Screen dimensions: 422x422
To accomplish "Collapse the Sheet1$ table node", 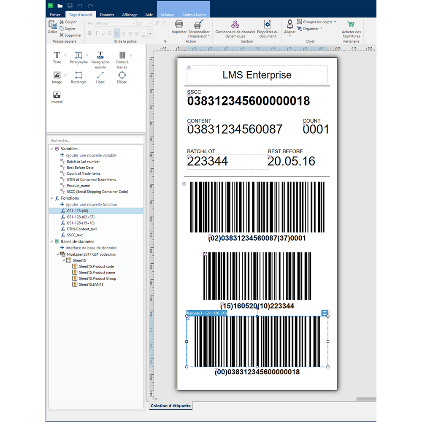I will point(65,260).
